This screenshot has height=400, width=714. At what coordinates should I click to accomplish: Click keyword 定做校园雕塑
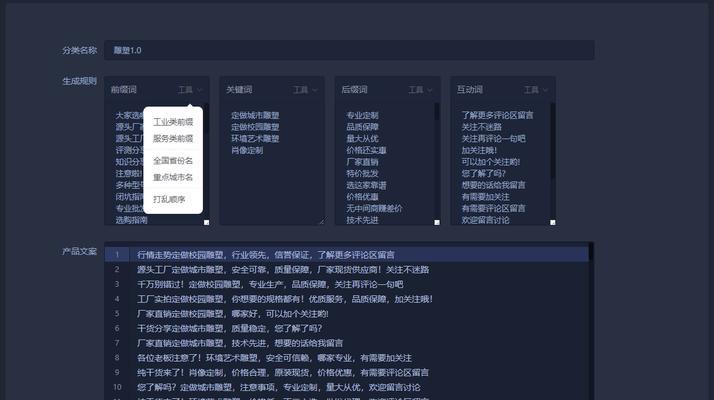click(255, 127)
